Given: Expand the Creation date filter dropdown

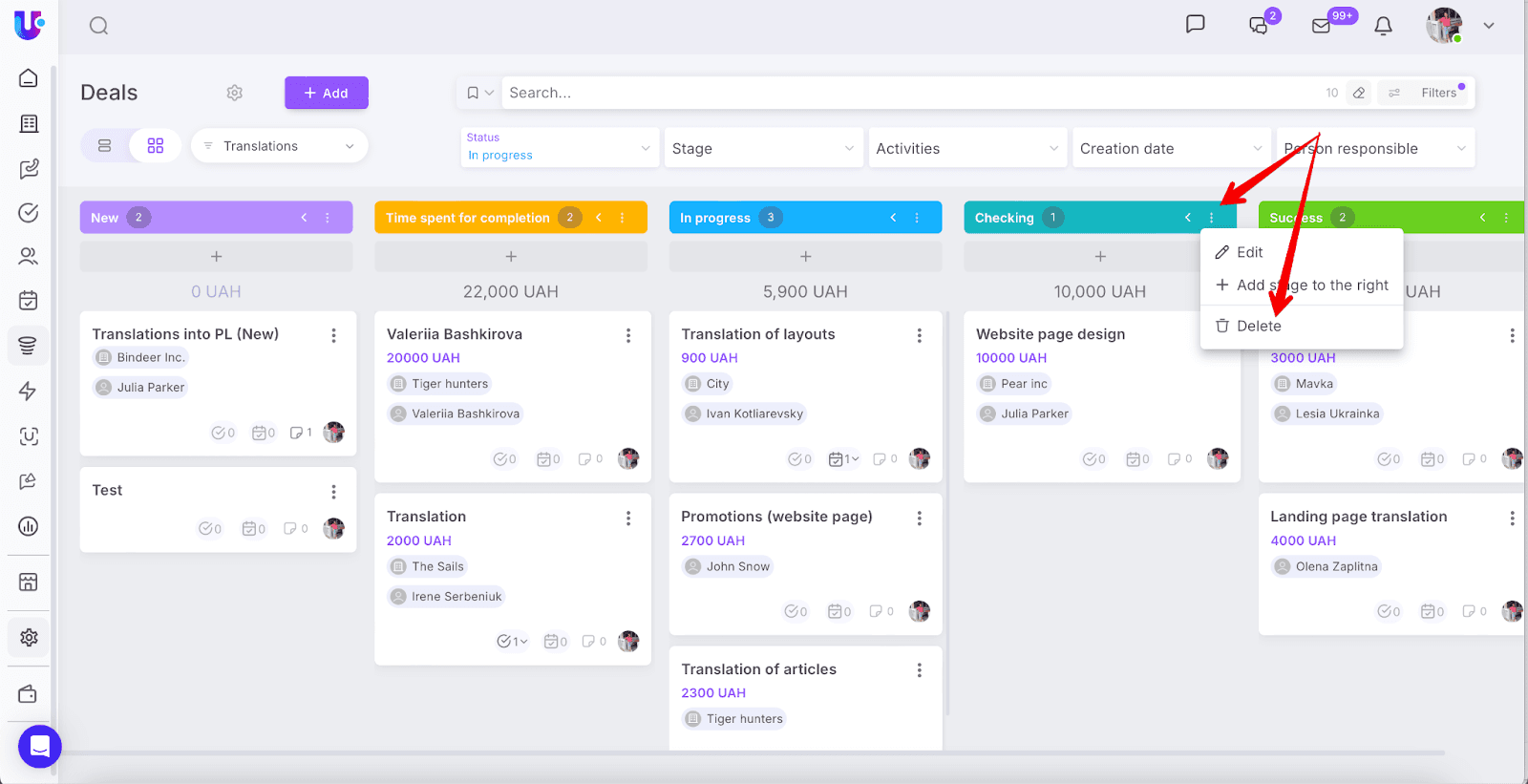Looking at the screenshot, I should (1171, 149).
